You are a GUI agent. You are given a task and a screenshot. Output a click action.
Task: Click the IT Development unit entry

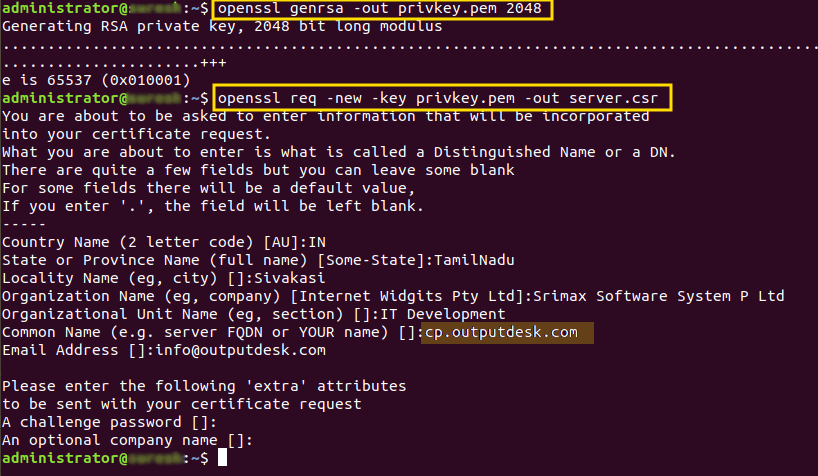[x=442, y=314]
